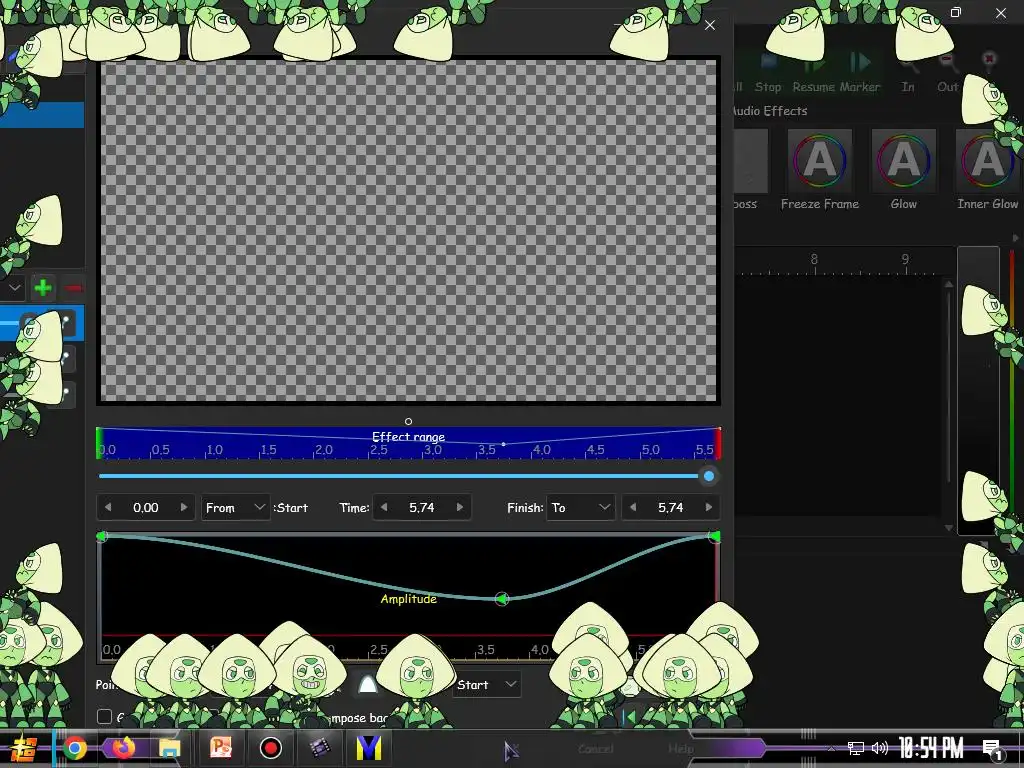The height and width of the screenshot is (768, 1024).
Task: Decrease the Time value with left arrow
Action: (384, 507)
